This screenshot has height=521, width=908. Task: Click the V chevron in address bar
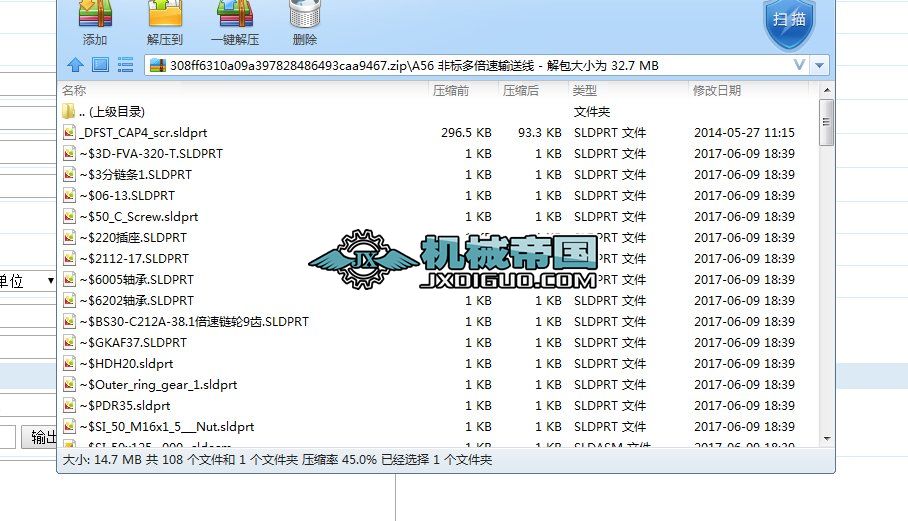(x=799, y=65)
